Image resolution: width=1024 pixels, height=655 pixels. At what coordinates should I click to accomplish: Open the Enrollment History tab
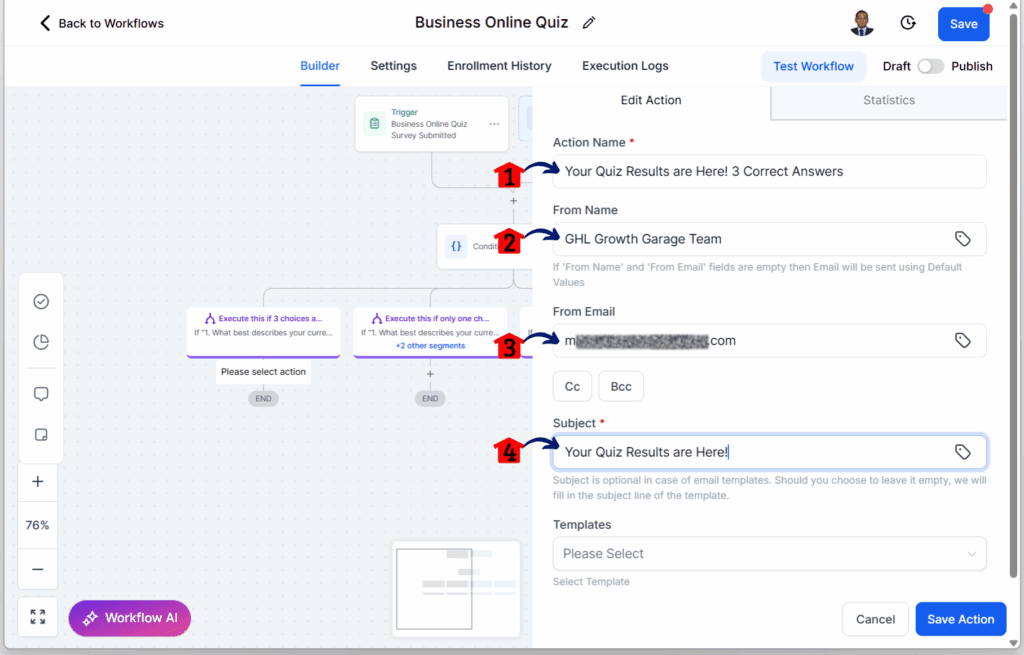[x=499, y=66]
